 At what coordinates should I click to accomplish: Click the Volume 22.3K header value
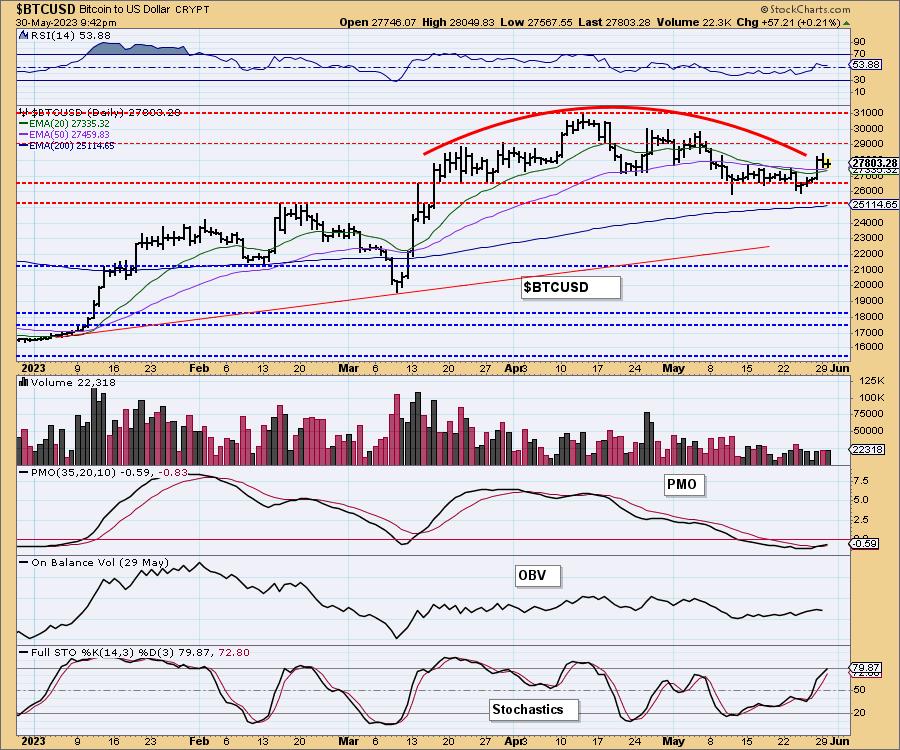pos(693,22)
